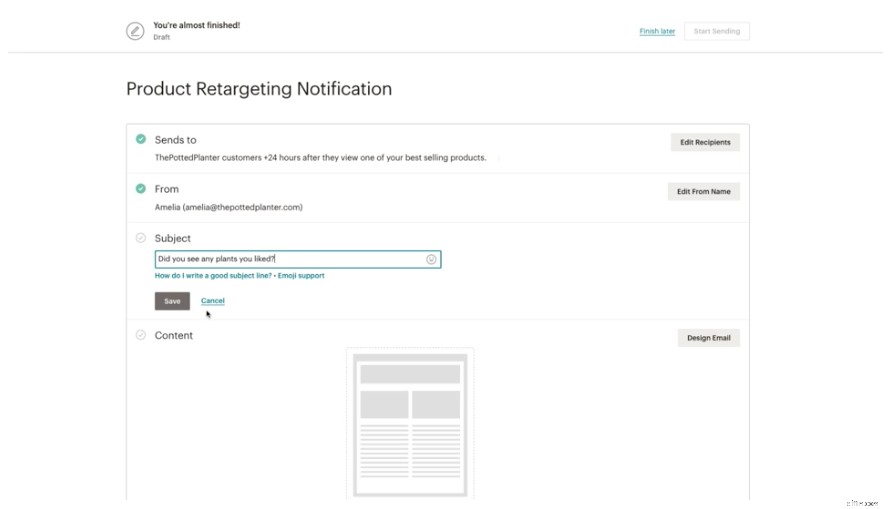892x509 pixels.
Task: Cancel subject editing
Action: click(x=213, y=301)
